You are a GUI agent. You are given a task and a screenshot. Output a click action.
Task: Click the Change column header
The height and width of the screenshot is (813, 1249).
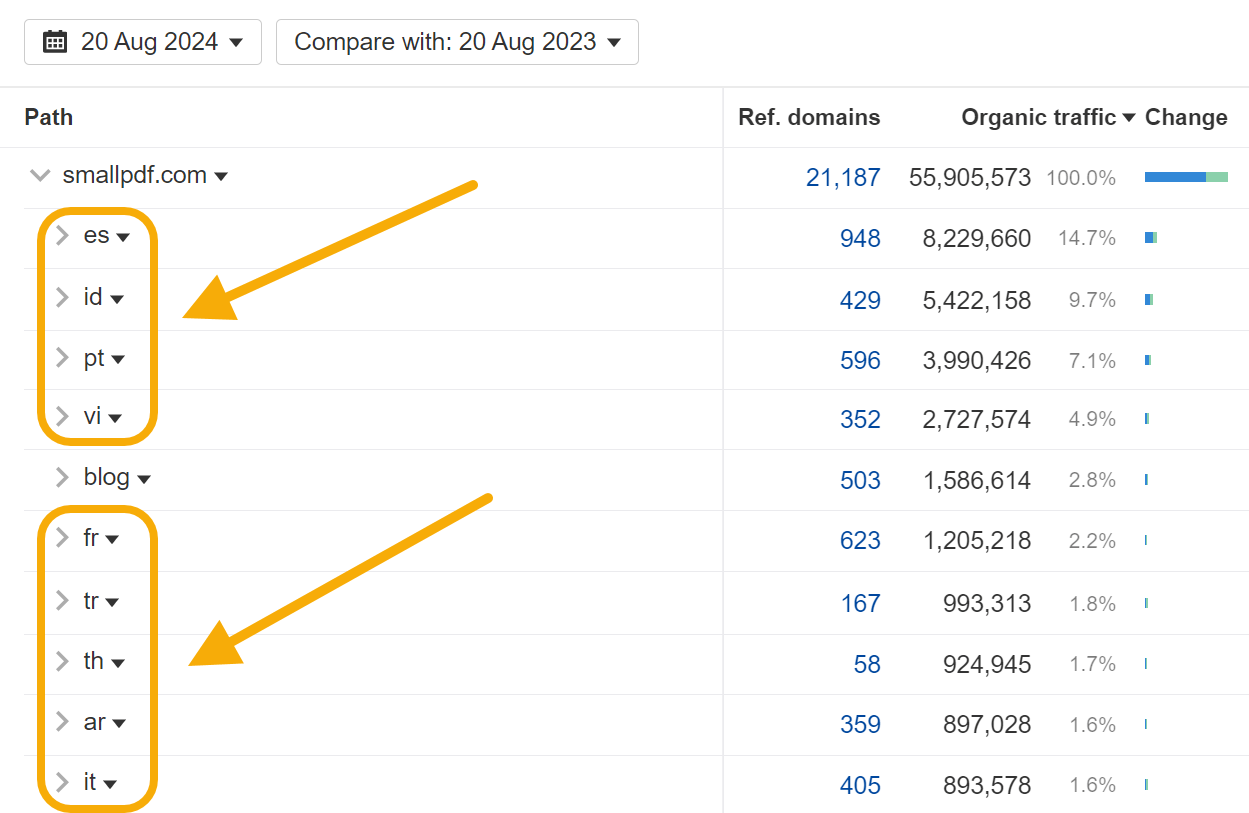1186,117
